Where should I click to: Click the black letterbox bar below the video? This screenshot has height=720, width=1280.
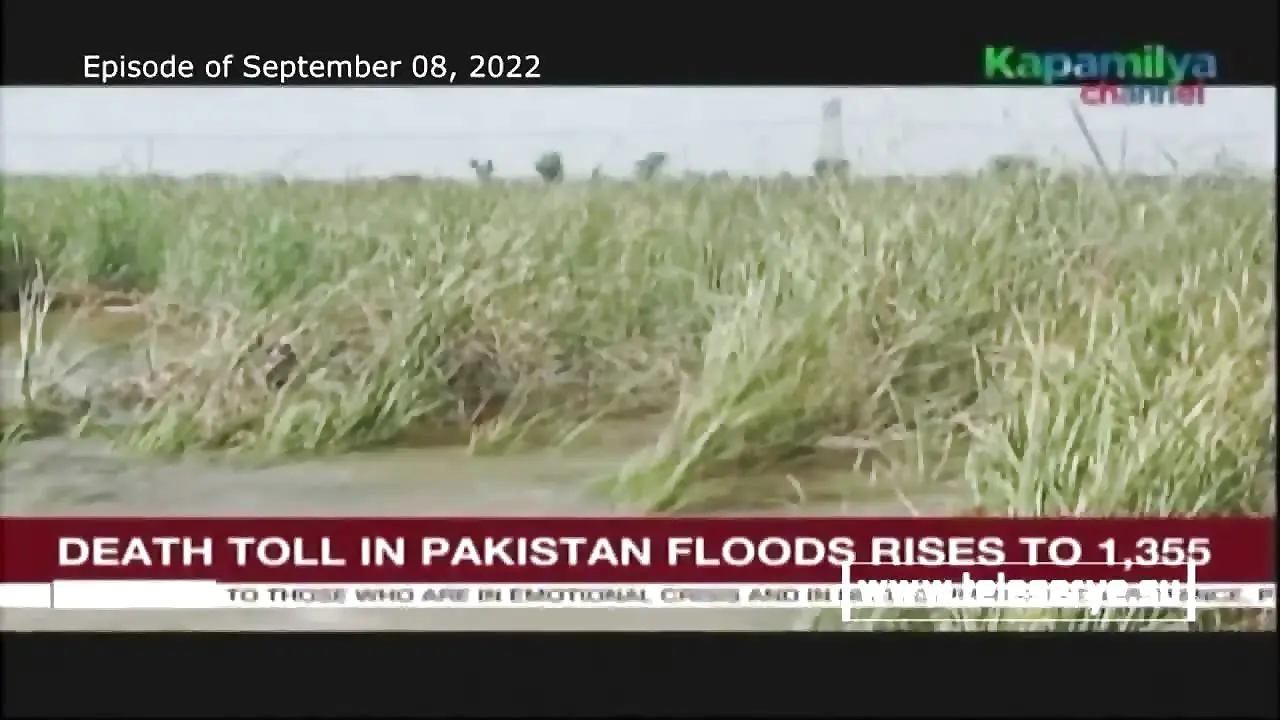tap(640, 676)
